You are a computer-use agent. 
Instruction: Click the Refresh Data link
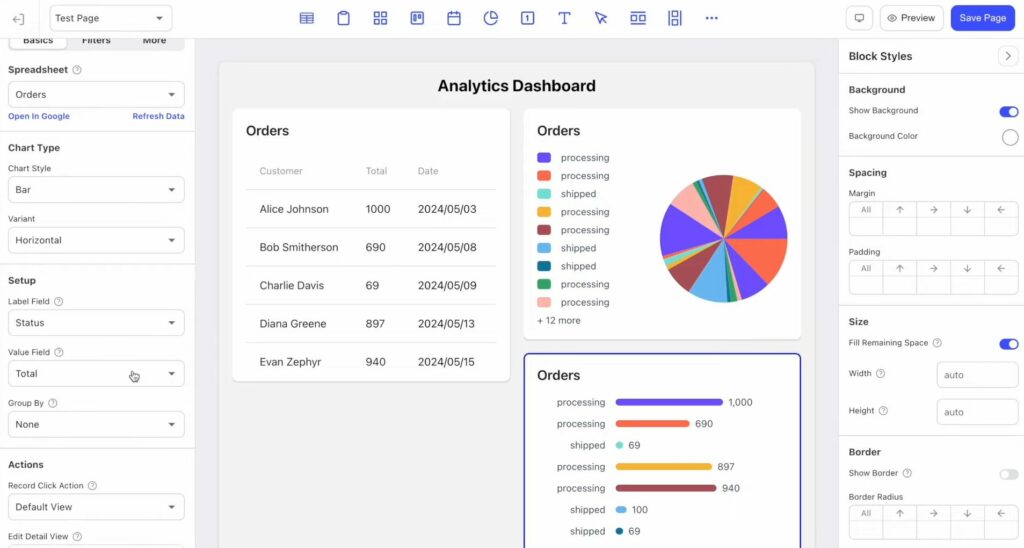click(158, 116)
